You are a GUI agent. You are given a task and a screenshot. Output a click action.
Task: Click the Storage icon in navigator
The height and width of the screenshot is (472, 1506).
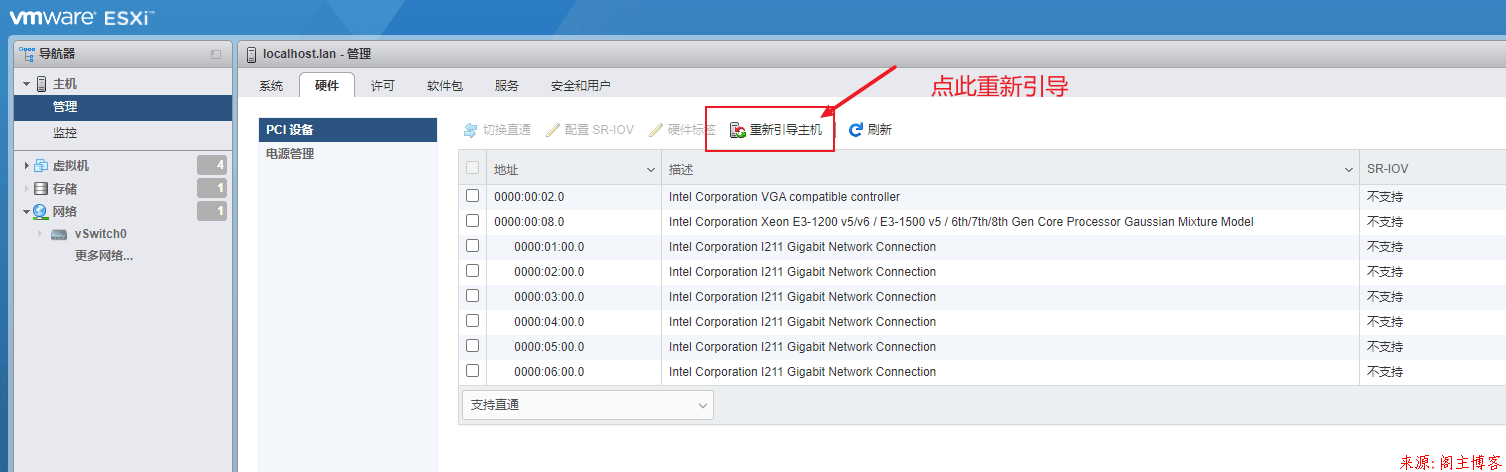tap(41, 188)
